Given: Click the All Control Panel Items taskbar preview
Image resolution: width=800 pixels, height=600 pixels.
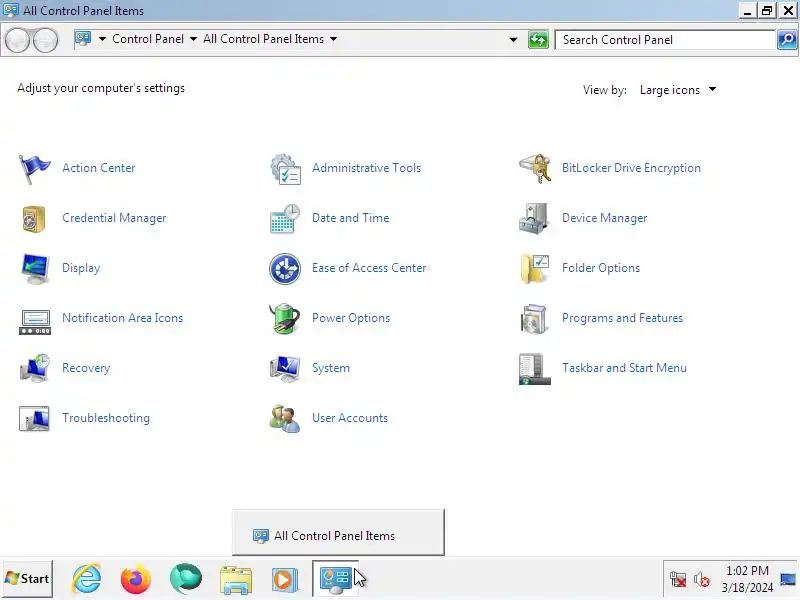Looking at the screenshot, I should tap(338, 533).
